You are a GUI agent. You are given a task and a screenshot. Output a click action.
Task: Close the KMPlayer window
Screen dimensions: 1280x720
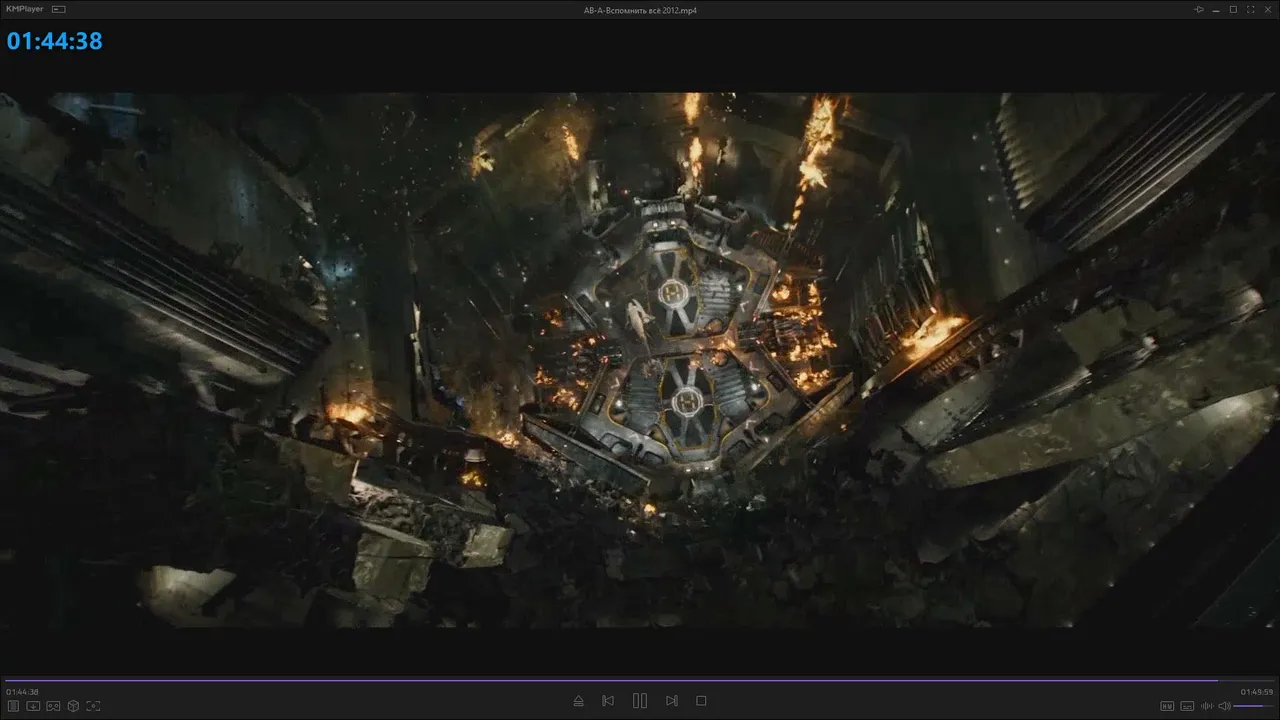[x=1267, y=9]
